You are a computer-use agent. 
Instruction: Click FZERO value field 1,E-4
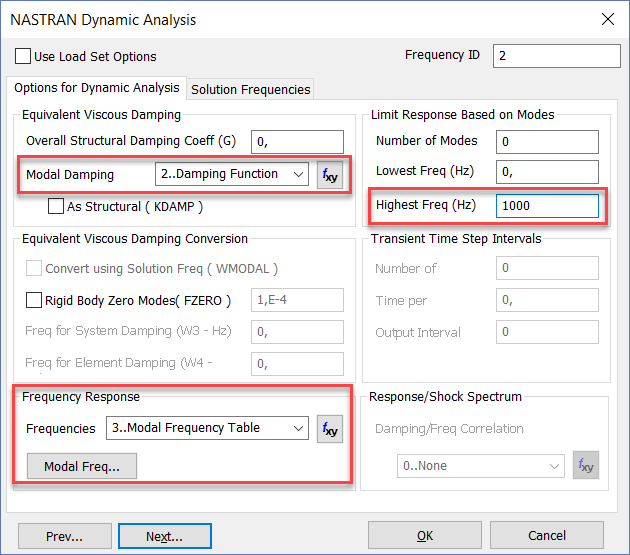pos(297,300)
